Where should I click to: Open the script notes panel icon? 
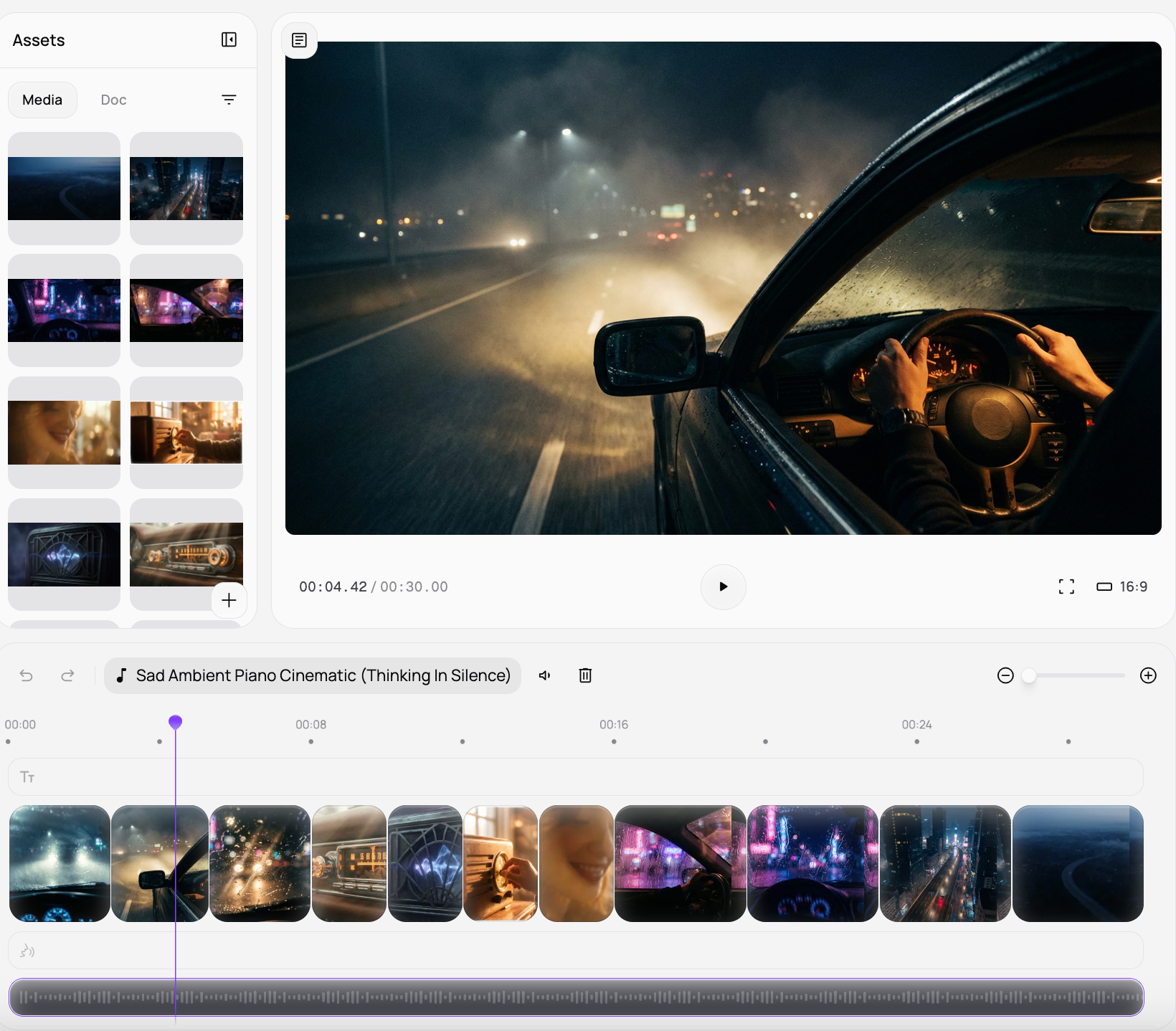pos(299,40)
